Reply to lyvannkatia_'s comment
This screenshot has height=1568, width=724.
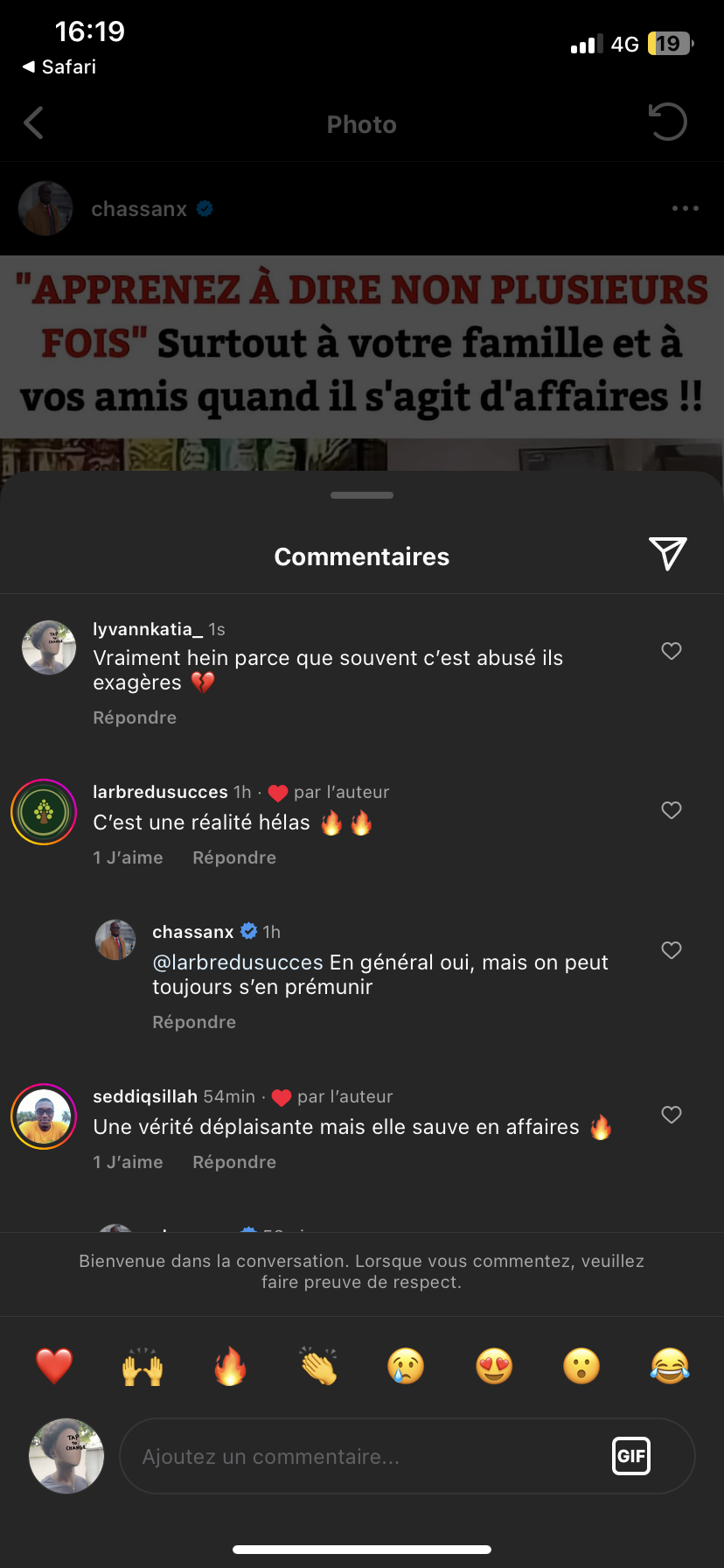tap(135, 717)
